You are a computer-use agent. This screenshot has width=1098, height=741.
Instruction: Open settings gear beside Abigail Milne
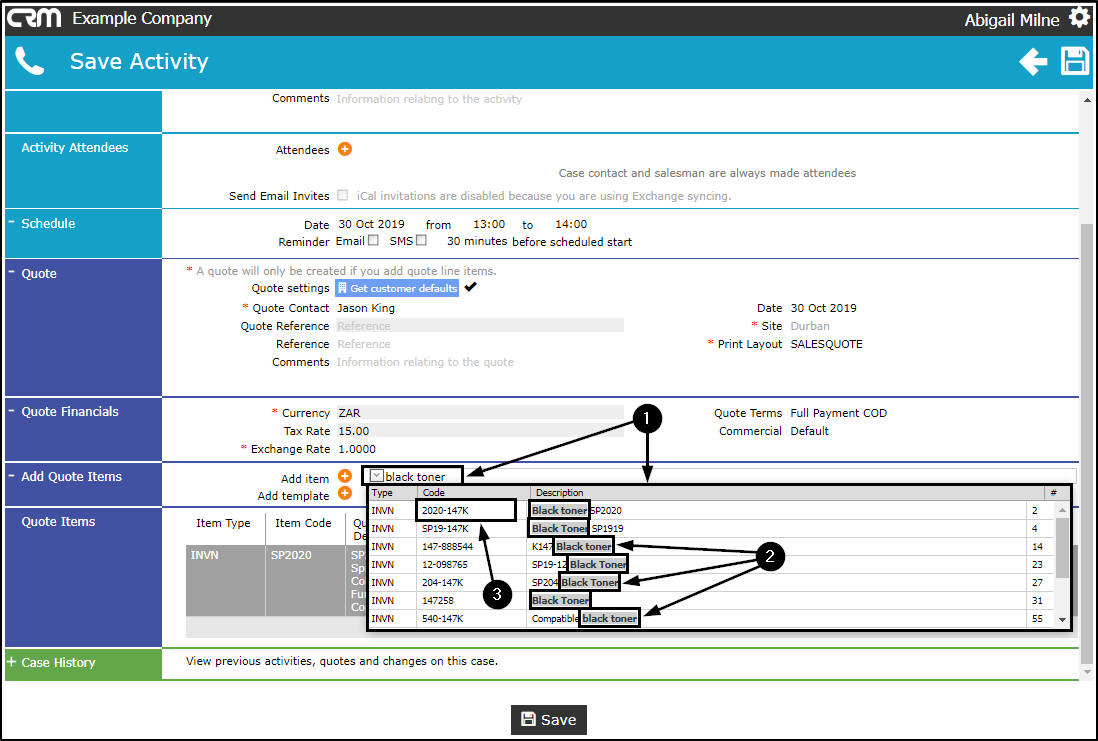pyautogui.click(x=1079, y=18)
